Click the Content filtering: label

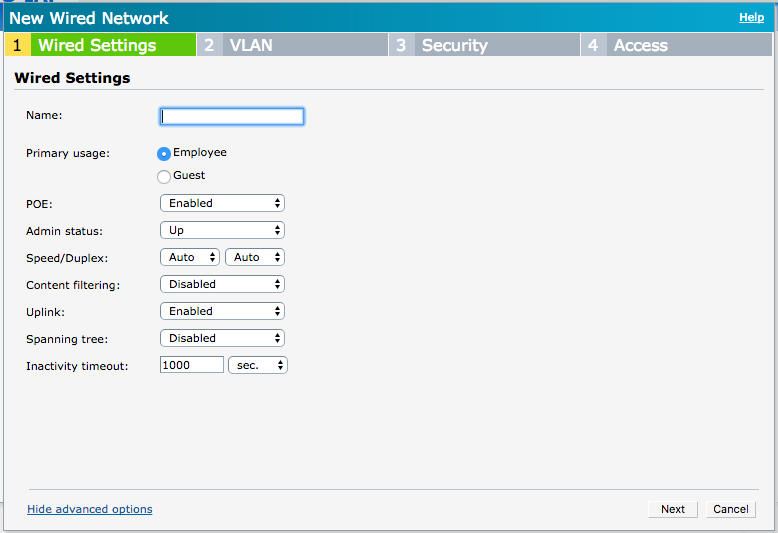tap(73, 285)
